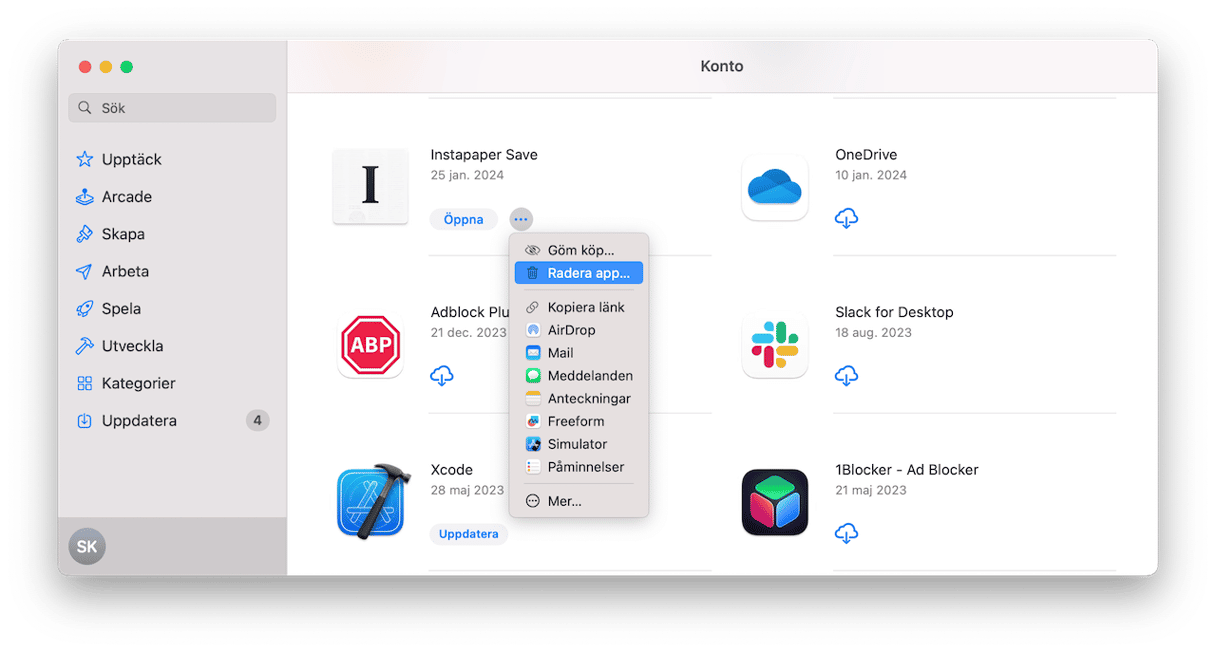The image size is (1216, 652).
Task: Download OneDrive with the cloud icon
Action: (x=846, y=218)
